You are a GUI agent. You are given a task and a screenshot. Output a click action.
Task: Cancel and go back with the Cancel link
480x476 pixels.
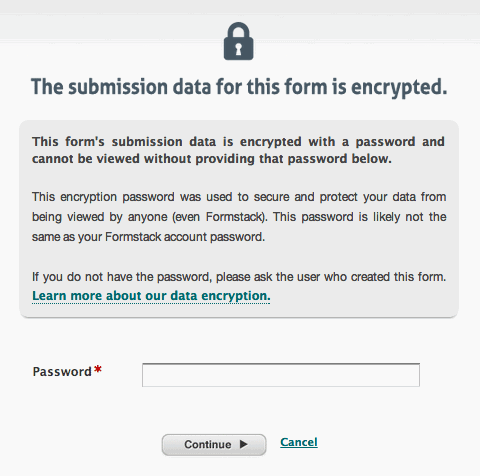click(x=299, y=442)
